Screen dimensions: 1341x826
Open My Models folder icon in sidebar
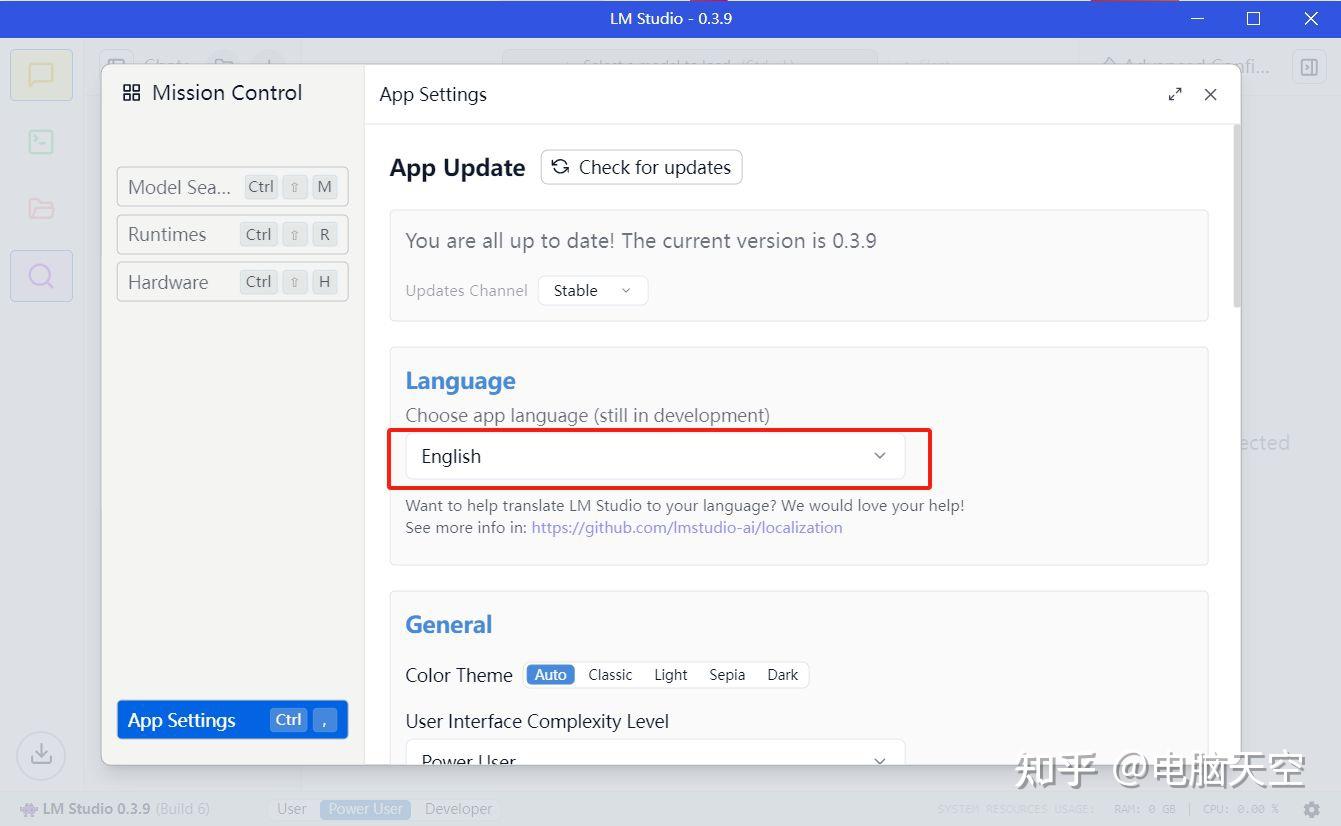click(41, 208)
